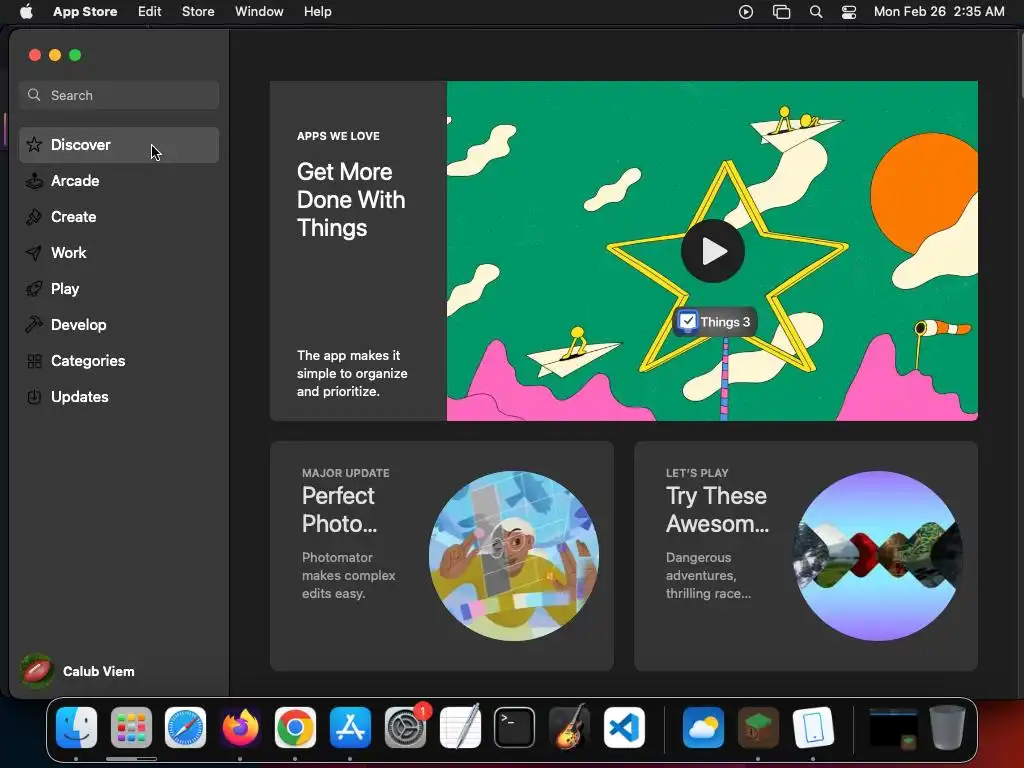Image resolution: width=1024 pixels, height=768 pixels.
Task: Open Simulator app from the Dock
Action: coord(813,728)
